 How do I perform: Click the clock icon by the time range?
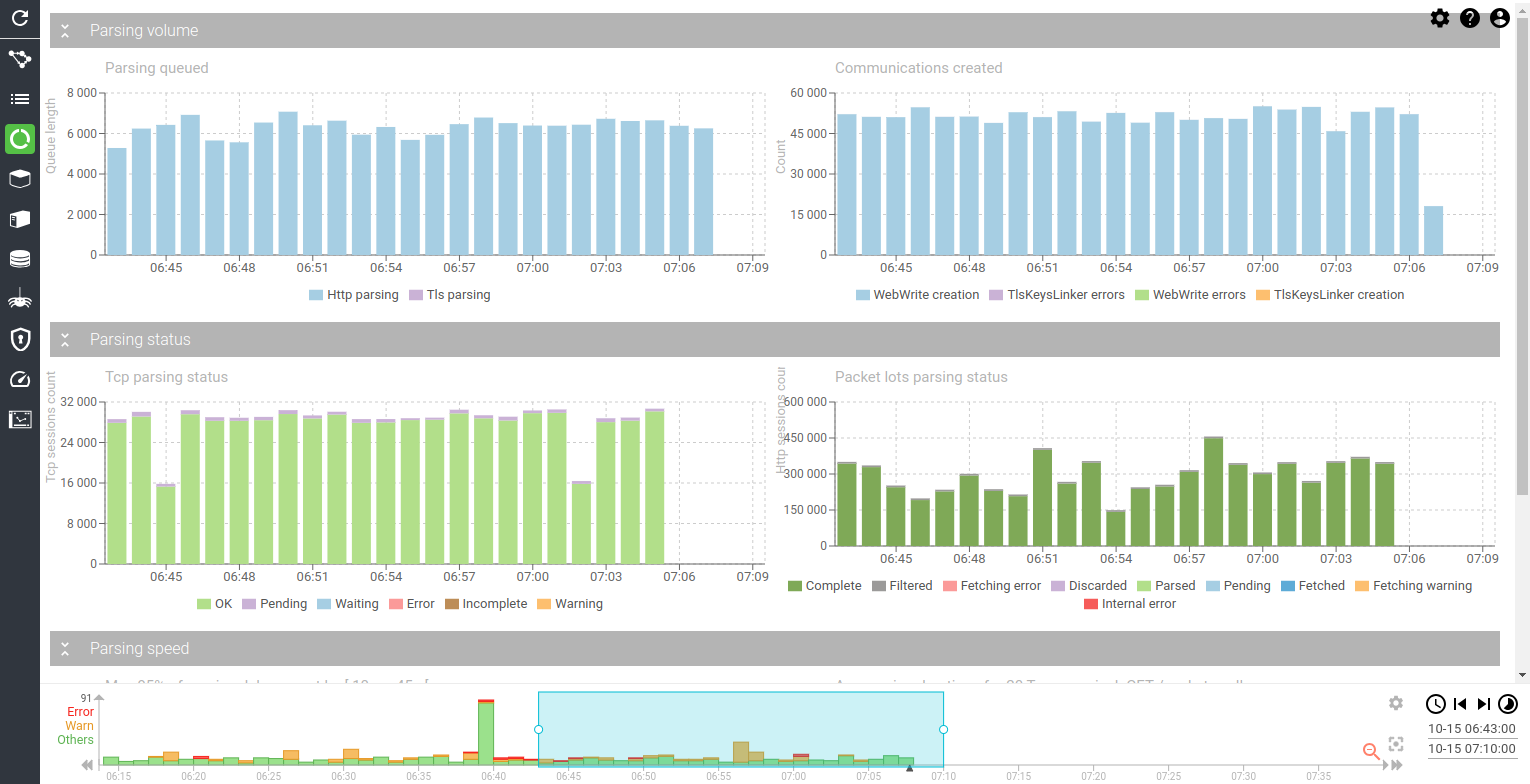click(x=1435, y=704)
